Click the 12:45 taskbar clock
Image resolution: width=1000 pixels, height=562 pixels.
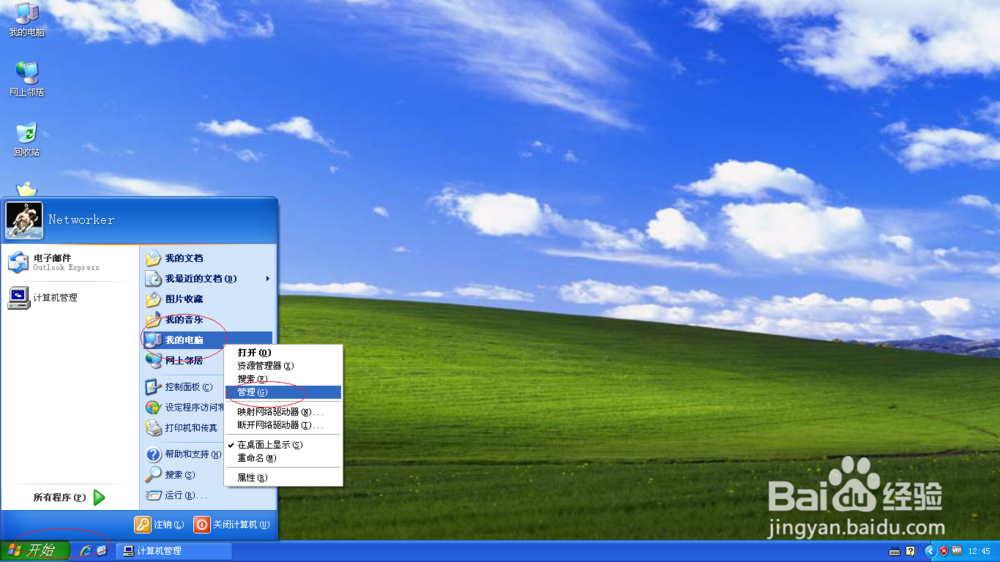point(979,551)
